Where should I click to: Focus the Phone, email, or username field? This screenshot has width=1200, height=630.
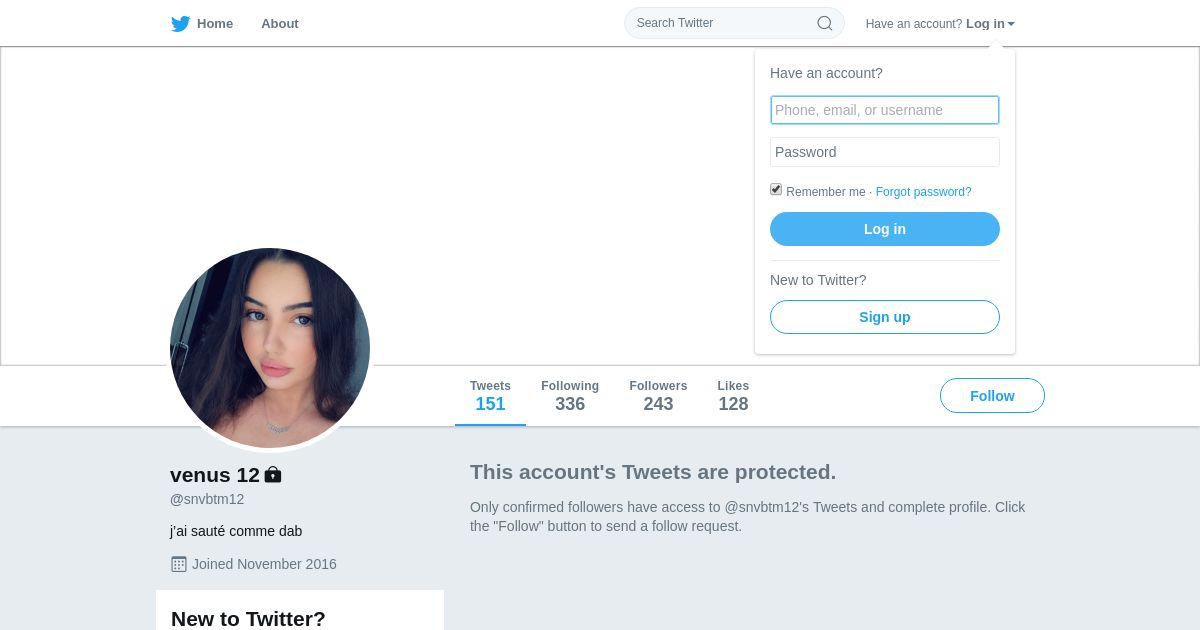click(885, 110)
